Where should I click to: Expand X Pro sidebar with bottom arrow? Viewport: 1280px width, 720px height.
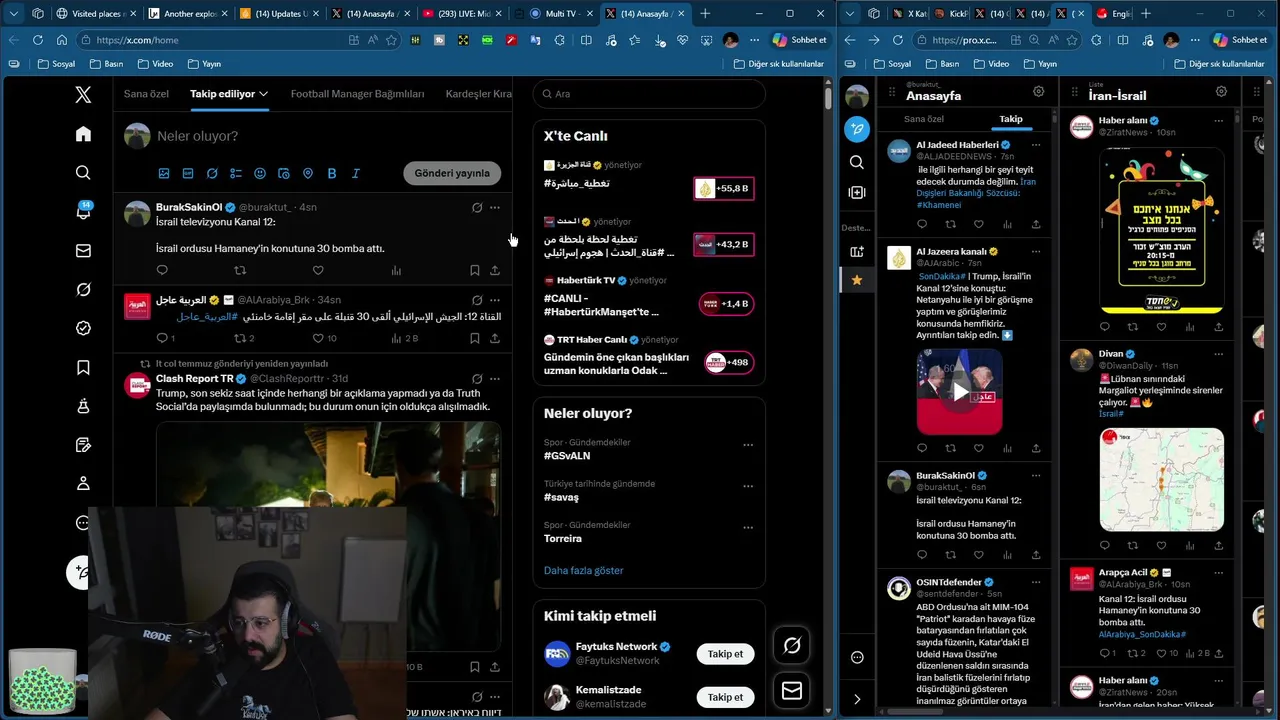857,699
